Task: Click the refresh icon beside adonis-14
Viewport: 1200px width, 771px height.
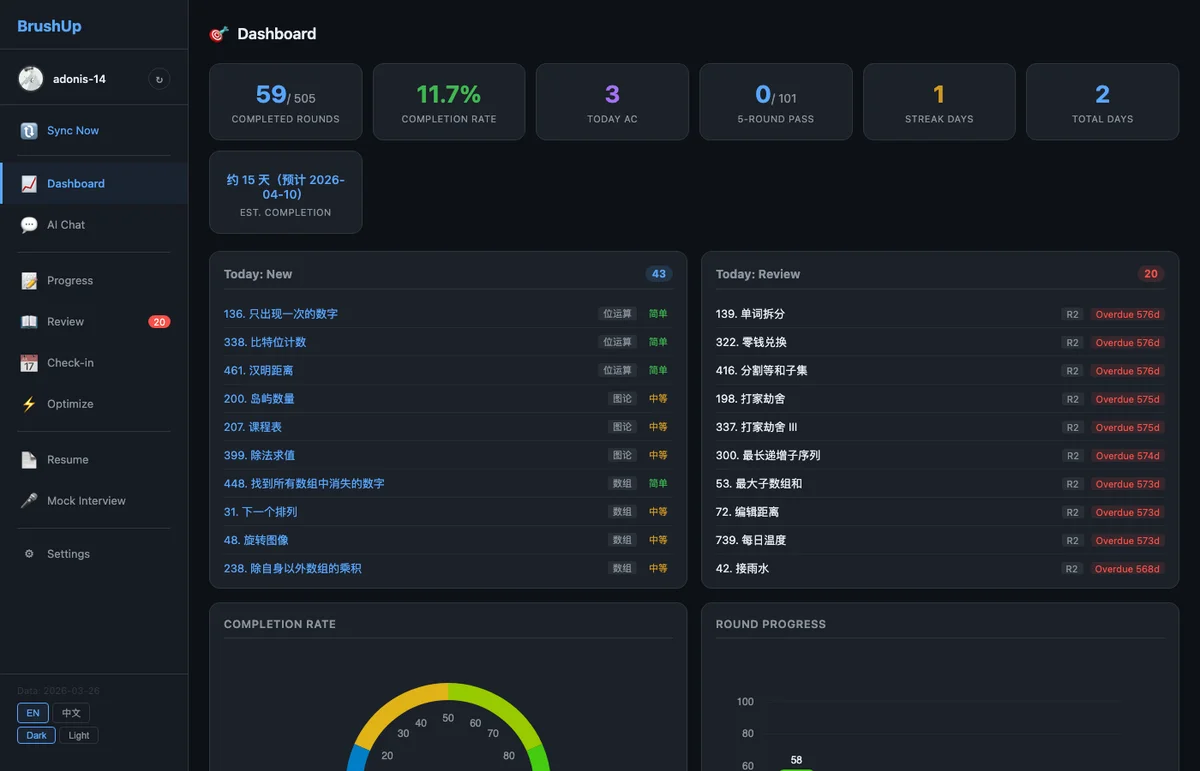Action: (158, 79)
